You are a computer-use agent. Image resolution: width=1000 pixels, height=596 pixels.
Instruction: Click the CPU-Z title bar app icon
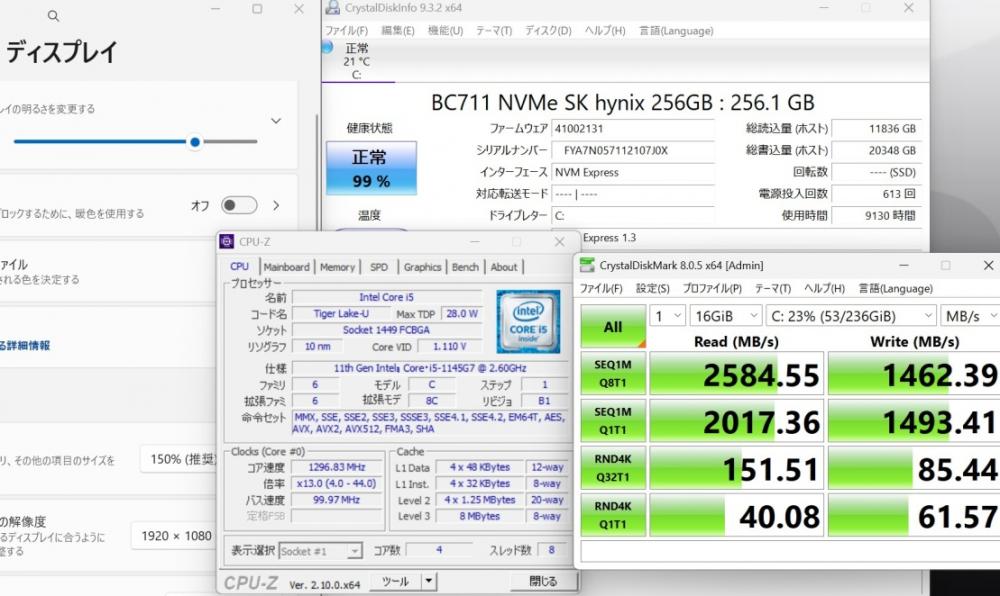226,242
